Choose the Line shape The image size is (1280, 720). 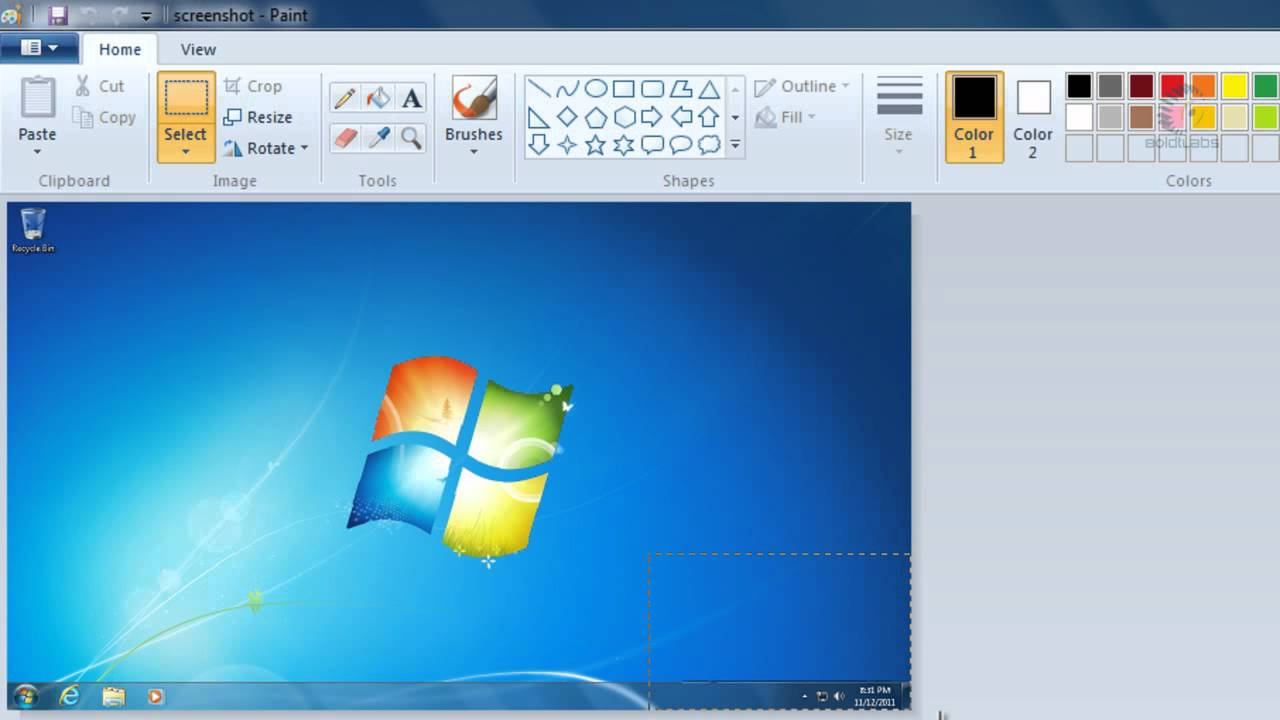tap(538, 89)
